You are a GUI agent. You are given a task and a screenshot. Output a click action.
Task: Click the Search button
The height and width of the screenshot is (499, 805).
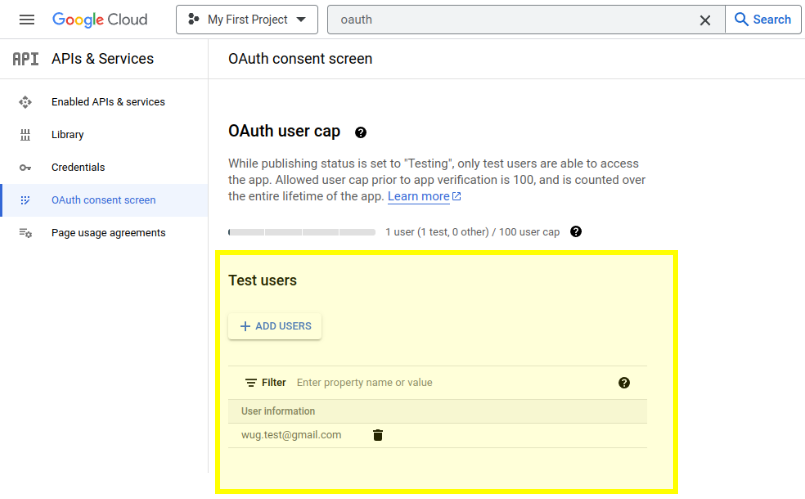coord(763,20)
